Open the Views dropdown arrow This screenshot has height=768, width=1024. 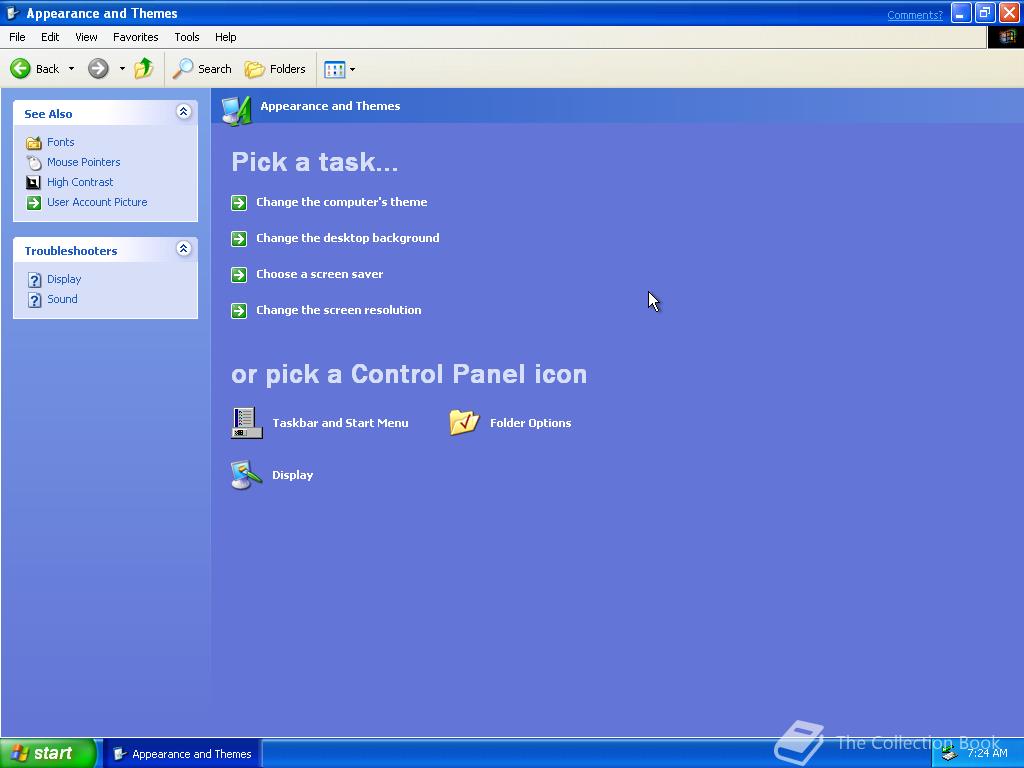pyautogui.click(x=353, y=69)
